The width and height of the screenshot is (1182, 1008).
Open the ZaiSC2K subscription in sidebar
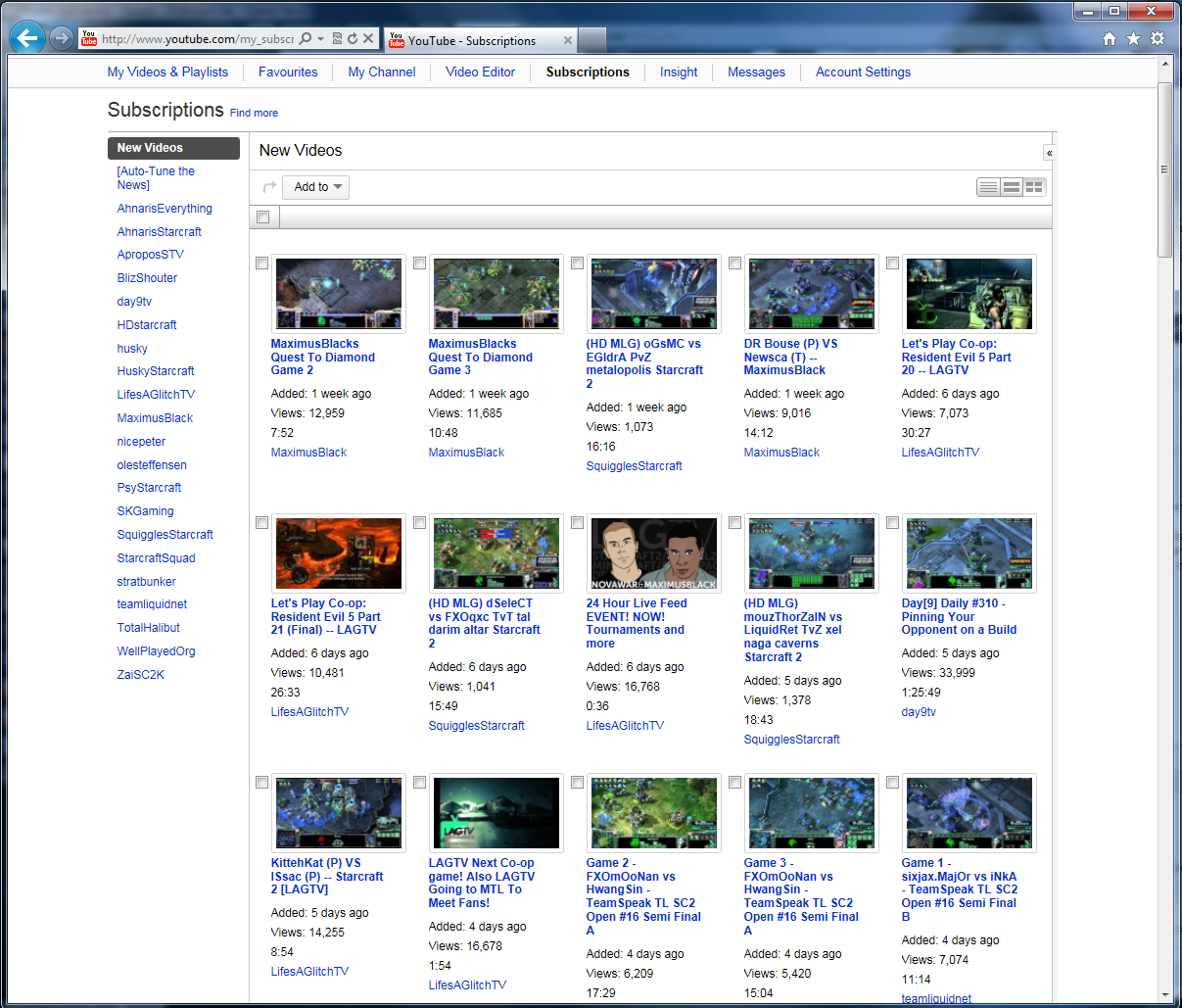[x=140, y=675]
